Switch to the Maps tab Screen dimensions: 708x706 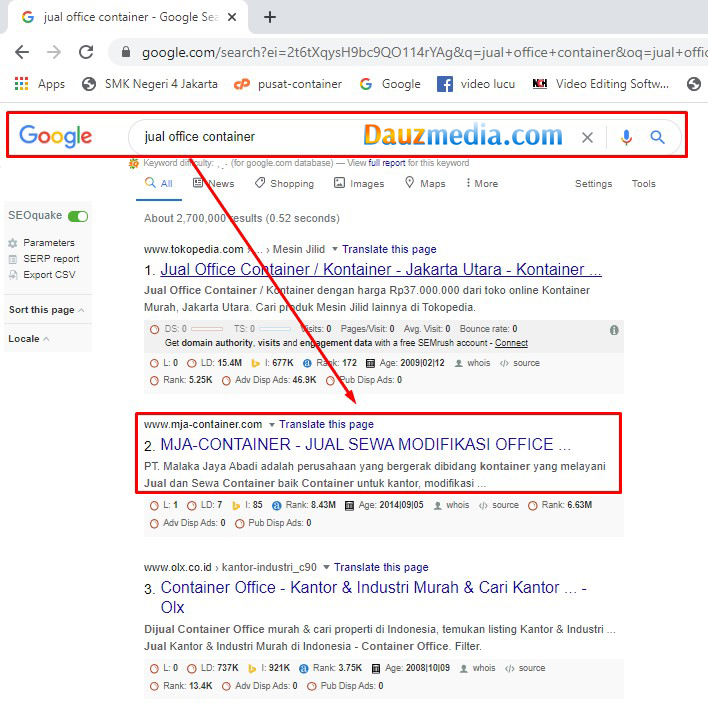[x=425, y=183]
